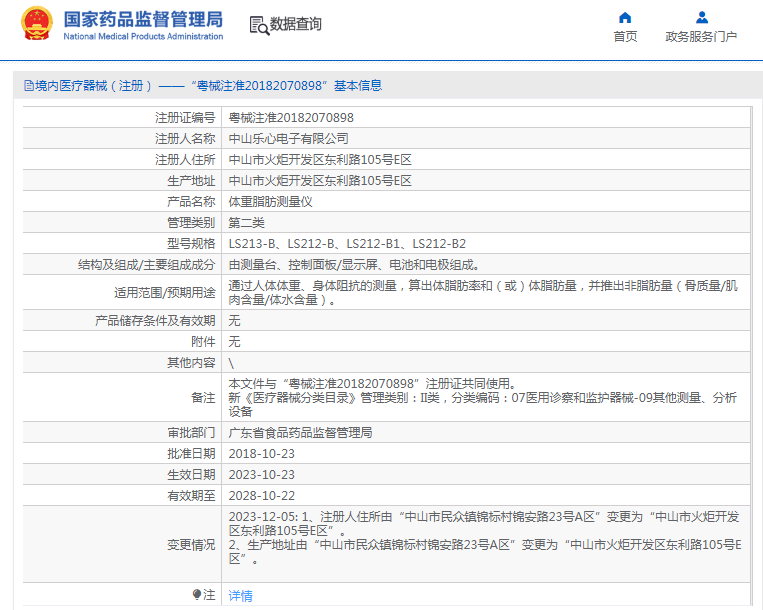Open 政务服务门户 text link

(701, 36)
